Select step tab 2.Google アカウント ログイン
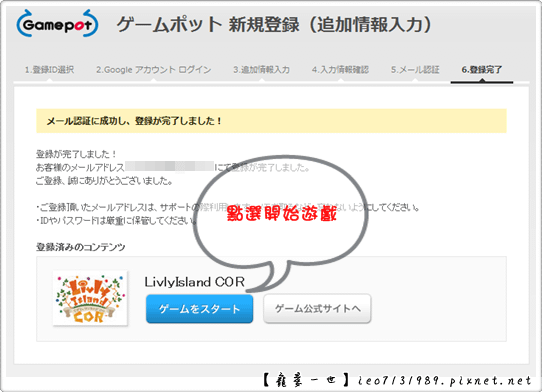 [153, 70]
